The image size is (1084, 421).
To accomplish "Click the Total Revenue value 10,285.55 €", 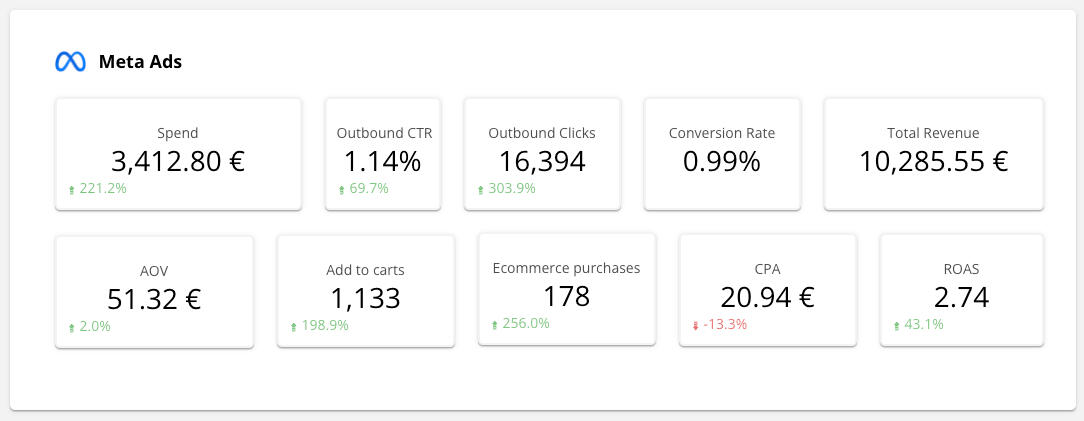I will click(x=933, y=160).
